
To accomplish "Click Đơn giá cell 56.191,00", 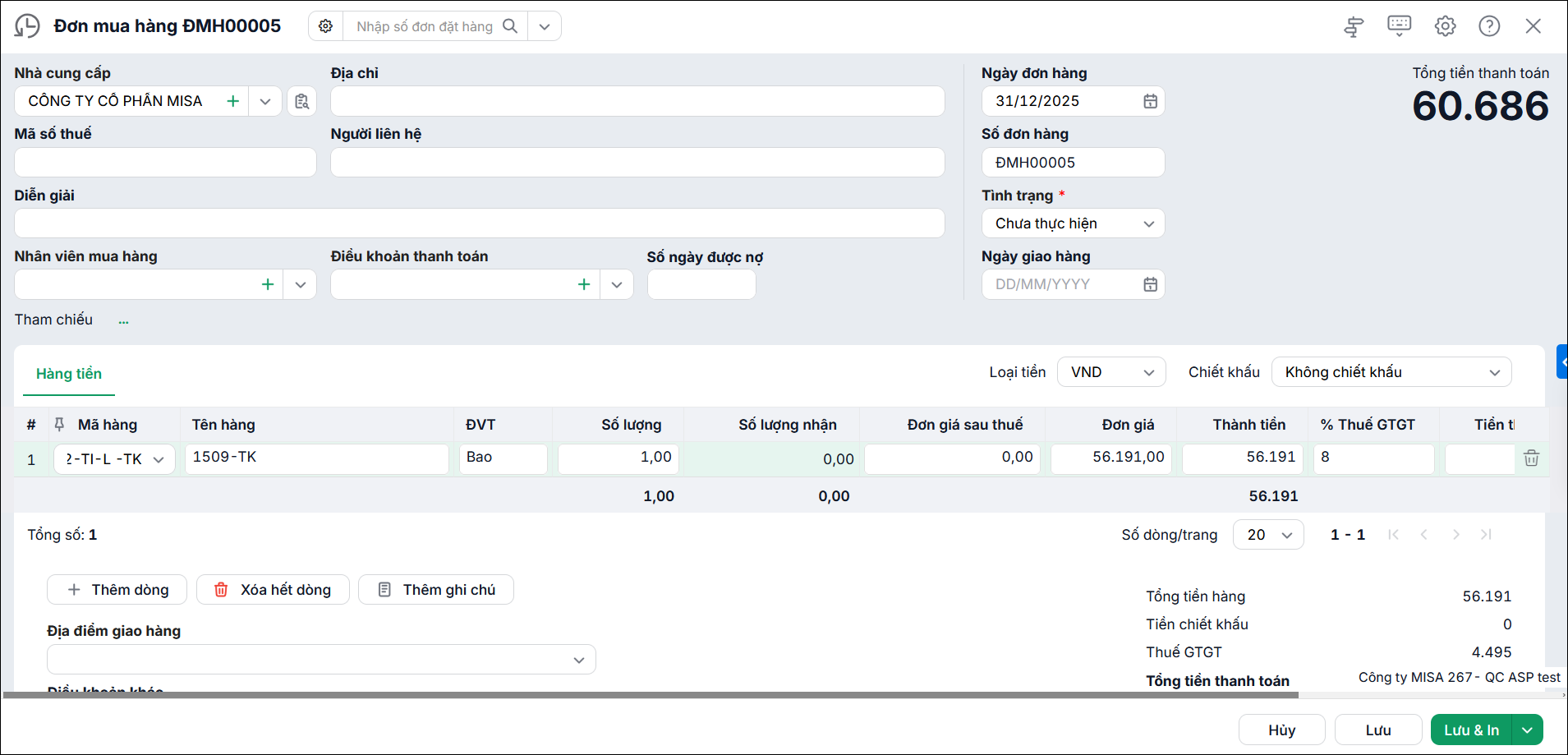I will pyautogui.click(x=1110, y=458).
